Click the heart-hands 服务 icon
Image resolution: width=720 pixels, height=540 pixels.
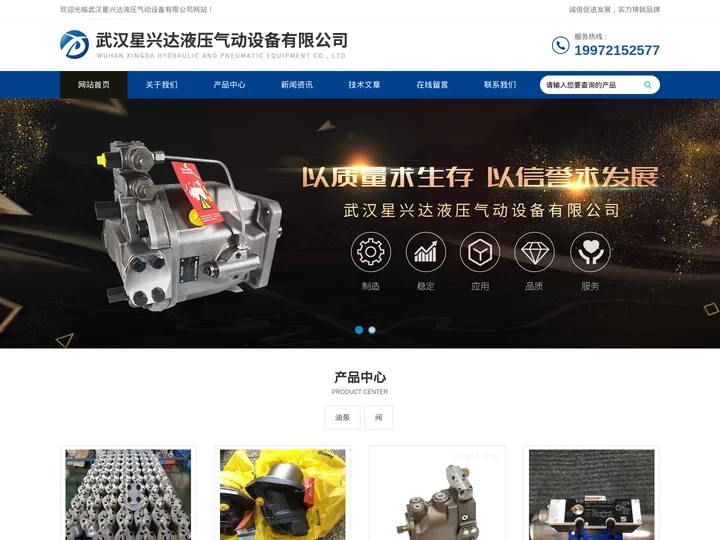pyautogui.click(x=590, y=252)
